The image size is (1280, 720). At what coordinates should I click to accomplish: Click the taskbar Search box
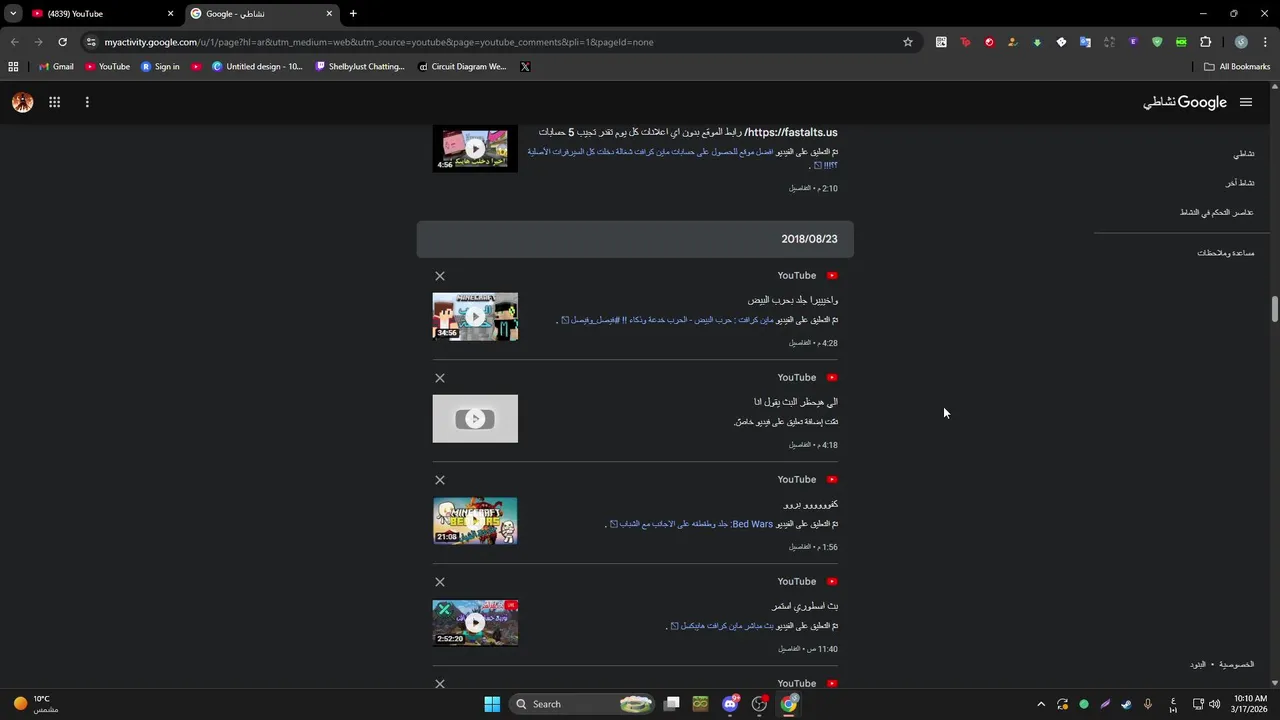[x=581, y=704]
